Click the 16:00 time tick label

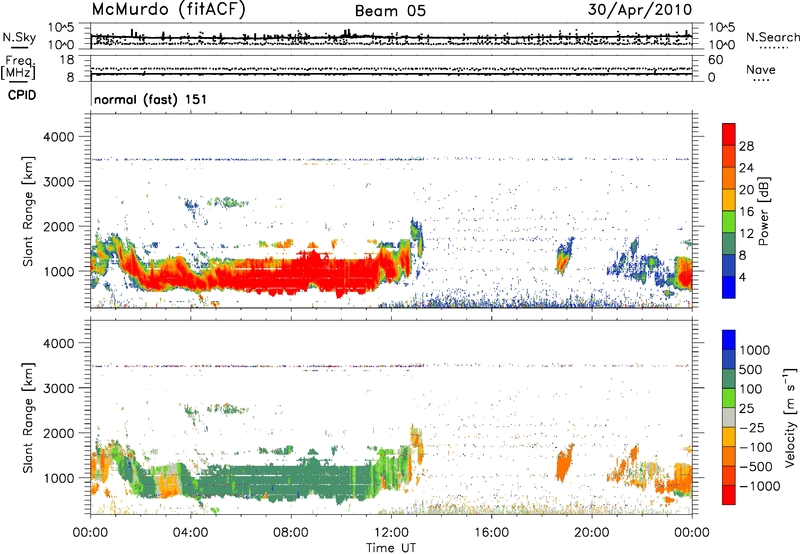491,533
